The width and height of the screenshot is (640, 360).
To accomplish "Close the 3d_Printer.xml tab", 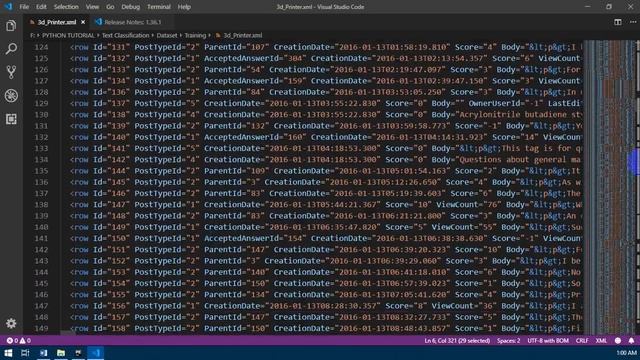I will point(83,22).
